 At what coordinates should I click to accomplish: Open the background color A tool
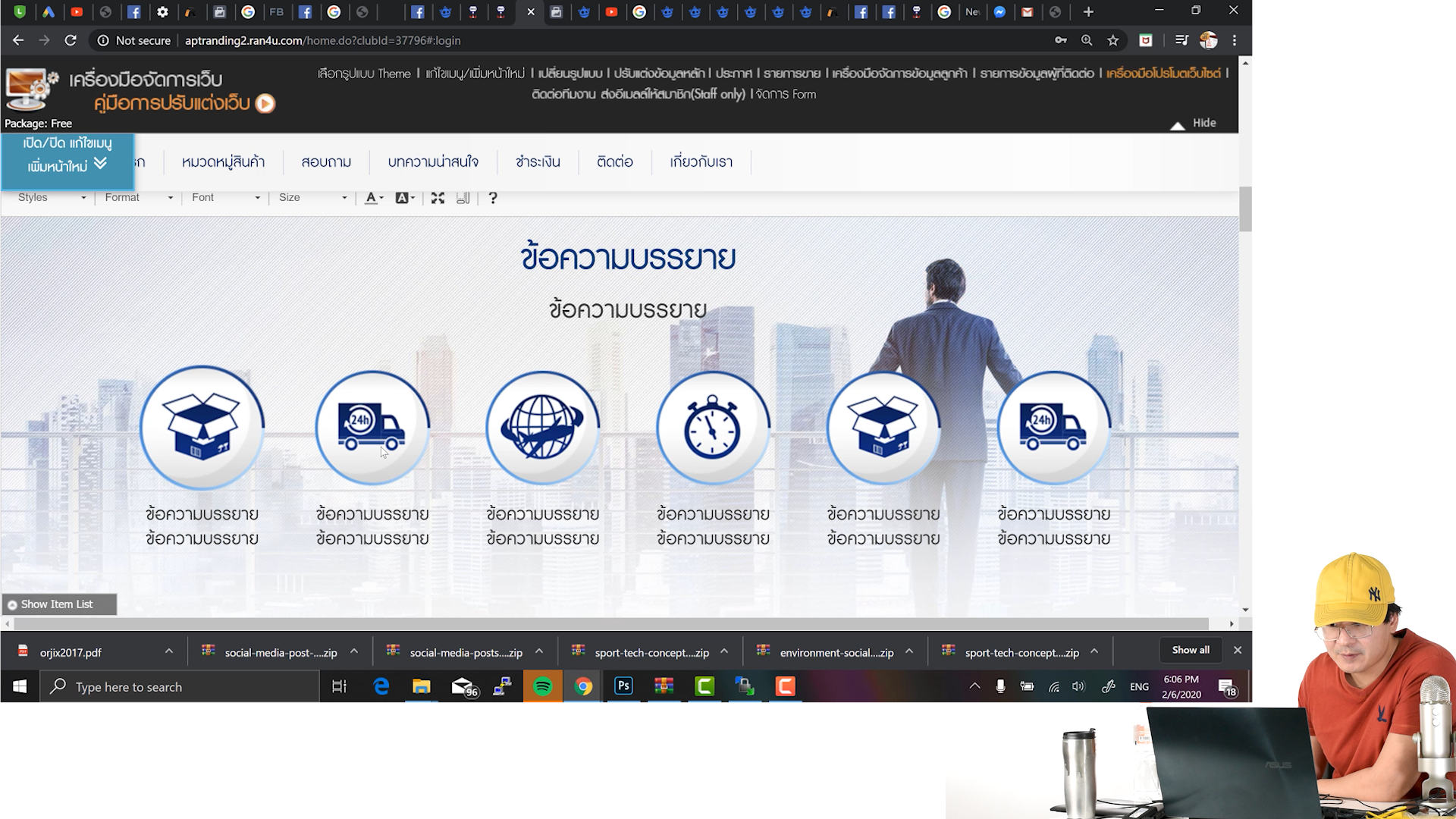tap(406, 198)
